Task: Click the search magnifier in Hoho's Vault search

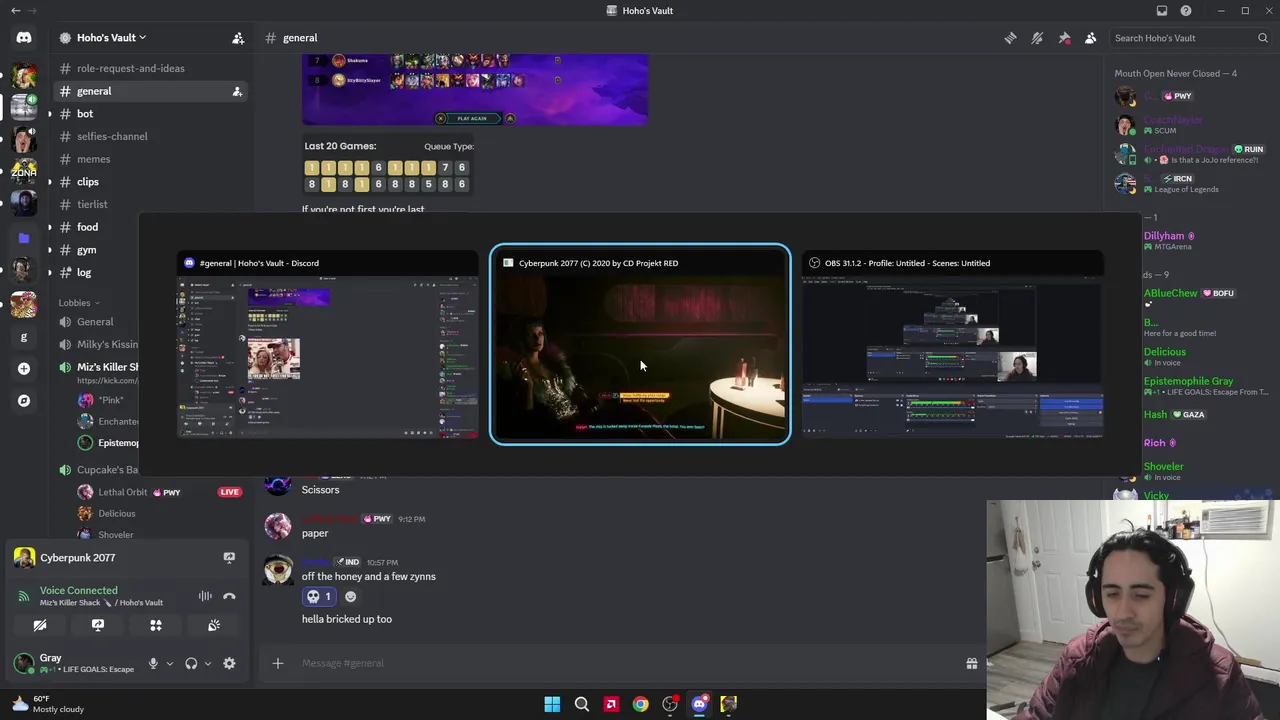Action: point(1263,38)
